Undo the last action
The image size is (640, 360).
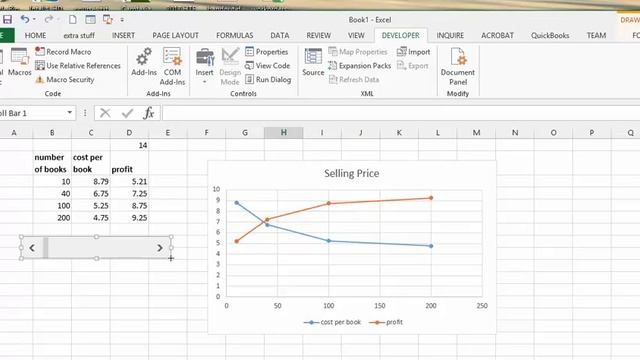25,19
